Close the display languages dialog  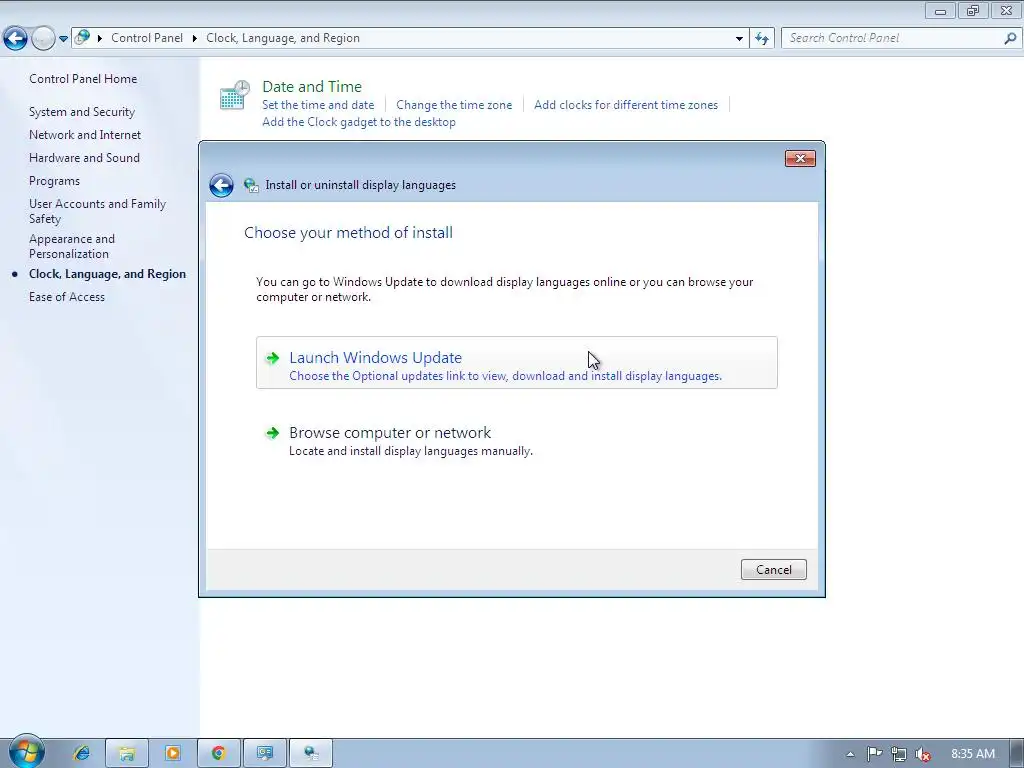point(800,159)
